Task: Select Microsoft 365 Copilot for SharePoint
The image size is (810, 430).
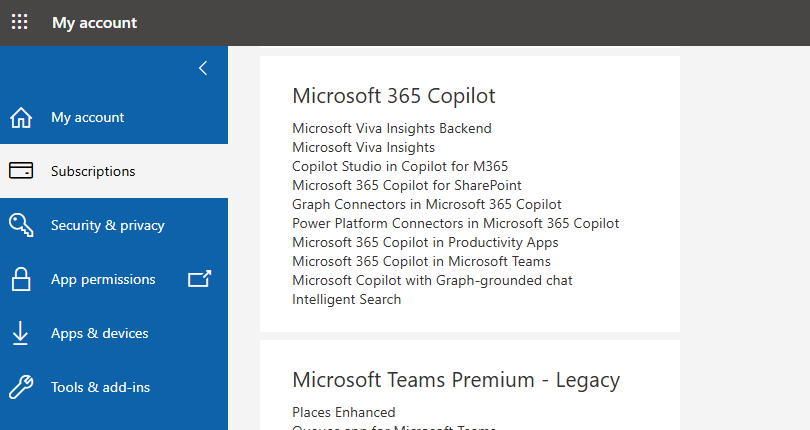Action: click(407, 185)
